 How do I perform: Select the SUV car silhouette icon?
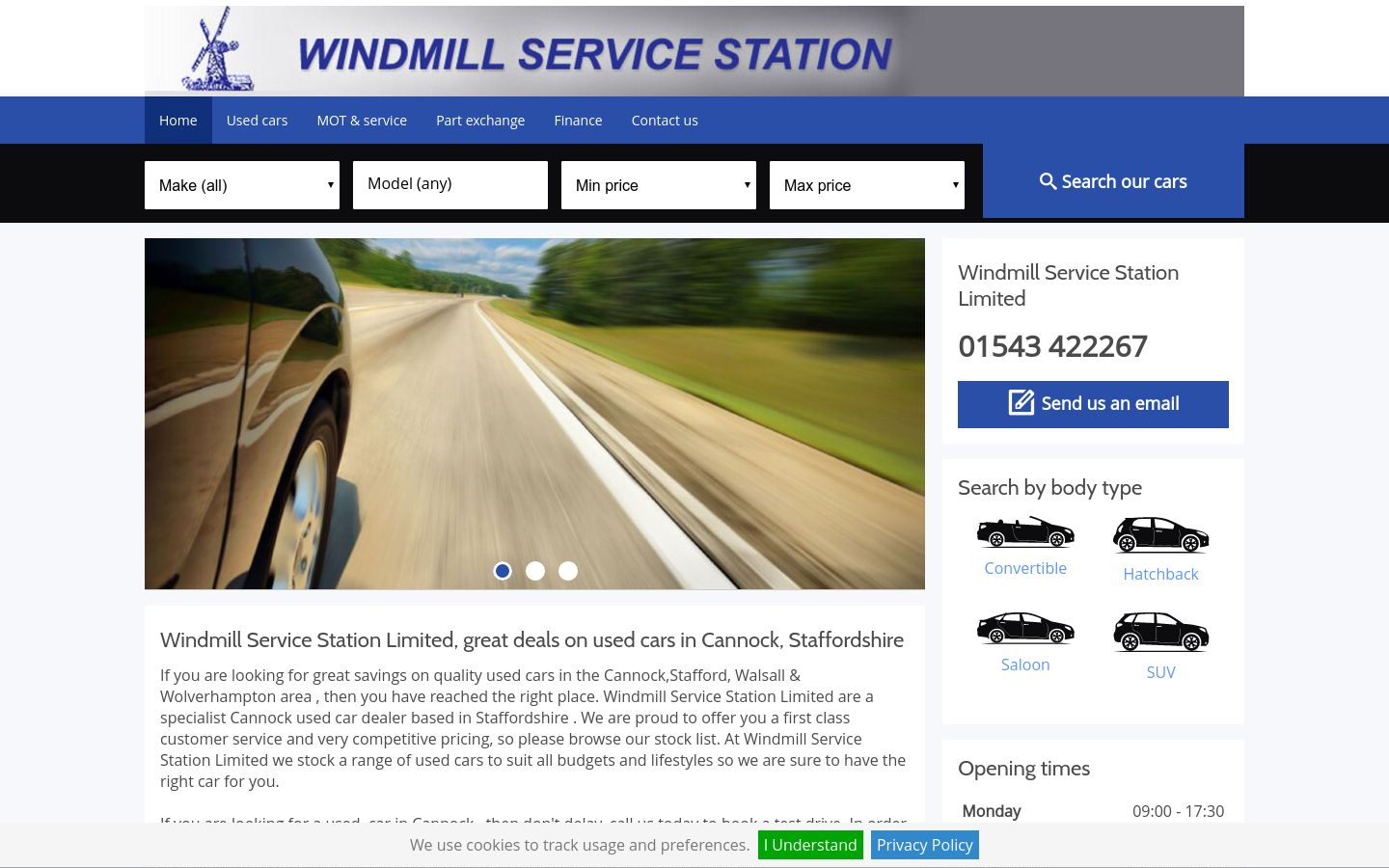pyautogui.click(x=1160, y=632)
